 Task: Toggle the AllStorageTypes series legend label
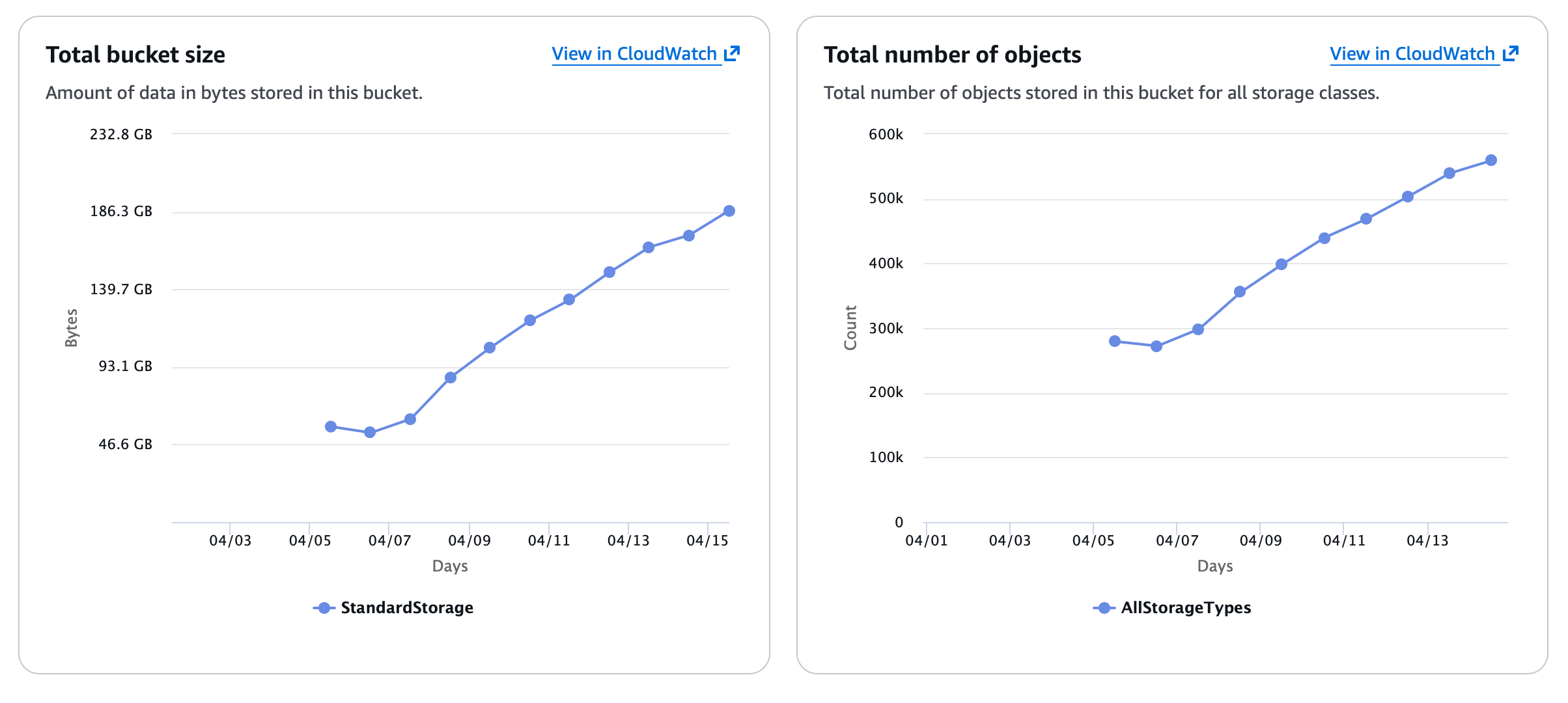pos(1186,608)
